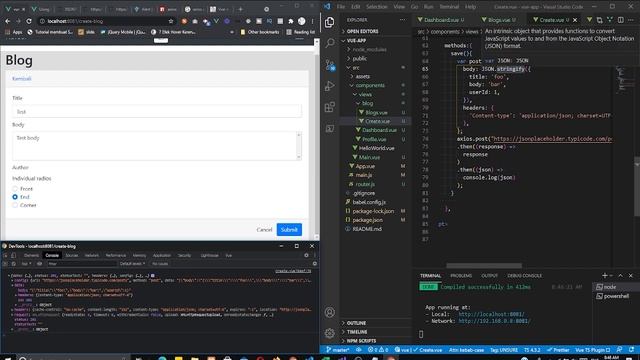This screenshot has width=640, height=360.
Task: Select the End radio option
Action: click(15, 197)
